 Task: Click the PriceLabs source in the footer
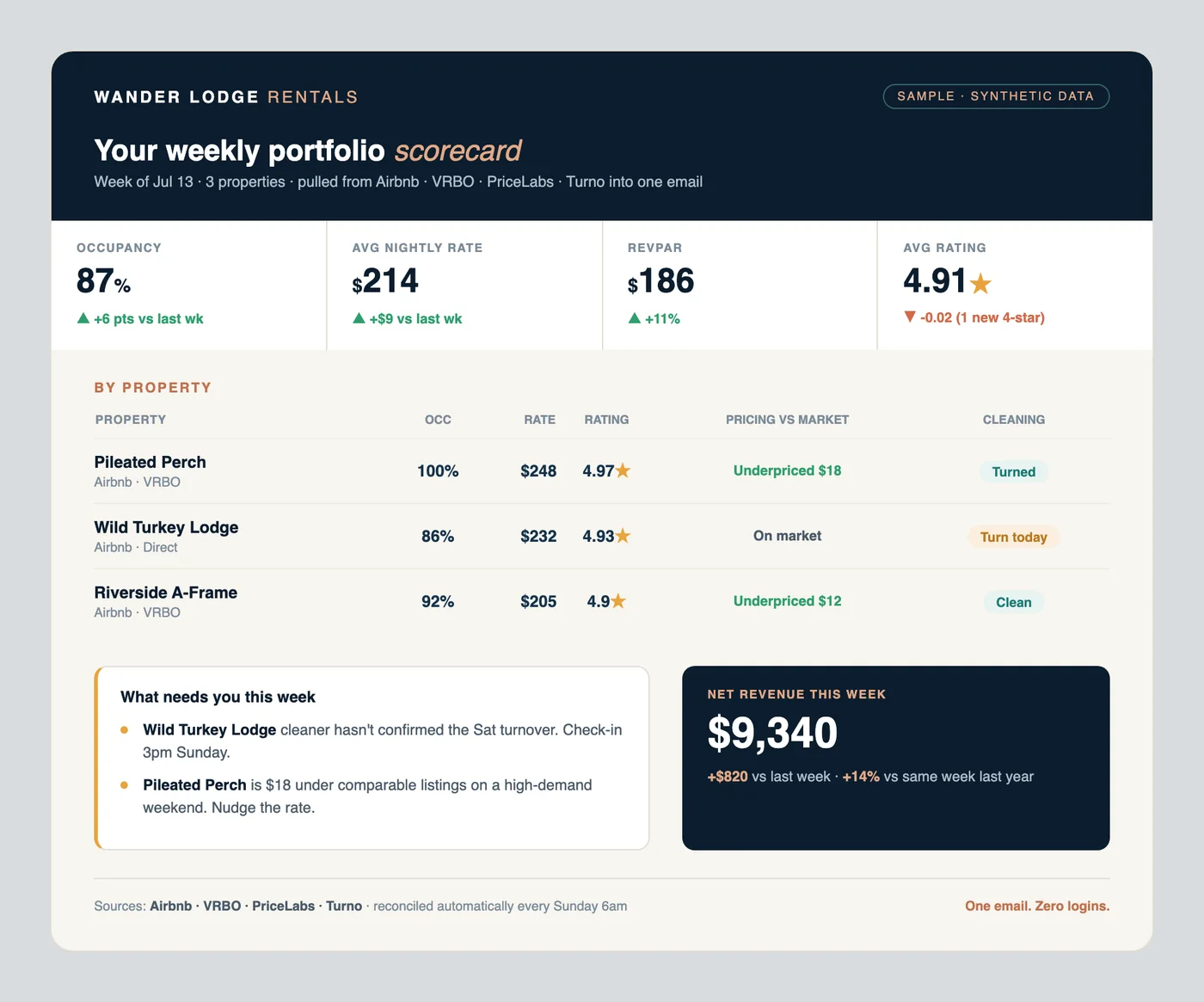click(x=284, y=906)
